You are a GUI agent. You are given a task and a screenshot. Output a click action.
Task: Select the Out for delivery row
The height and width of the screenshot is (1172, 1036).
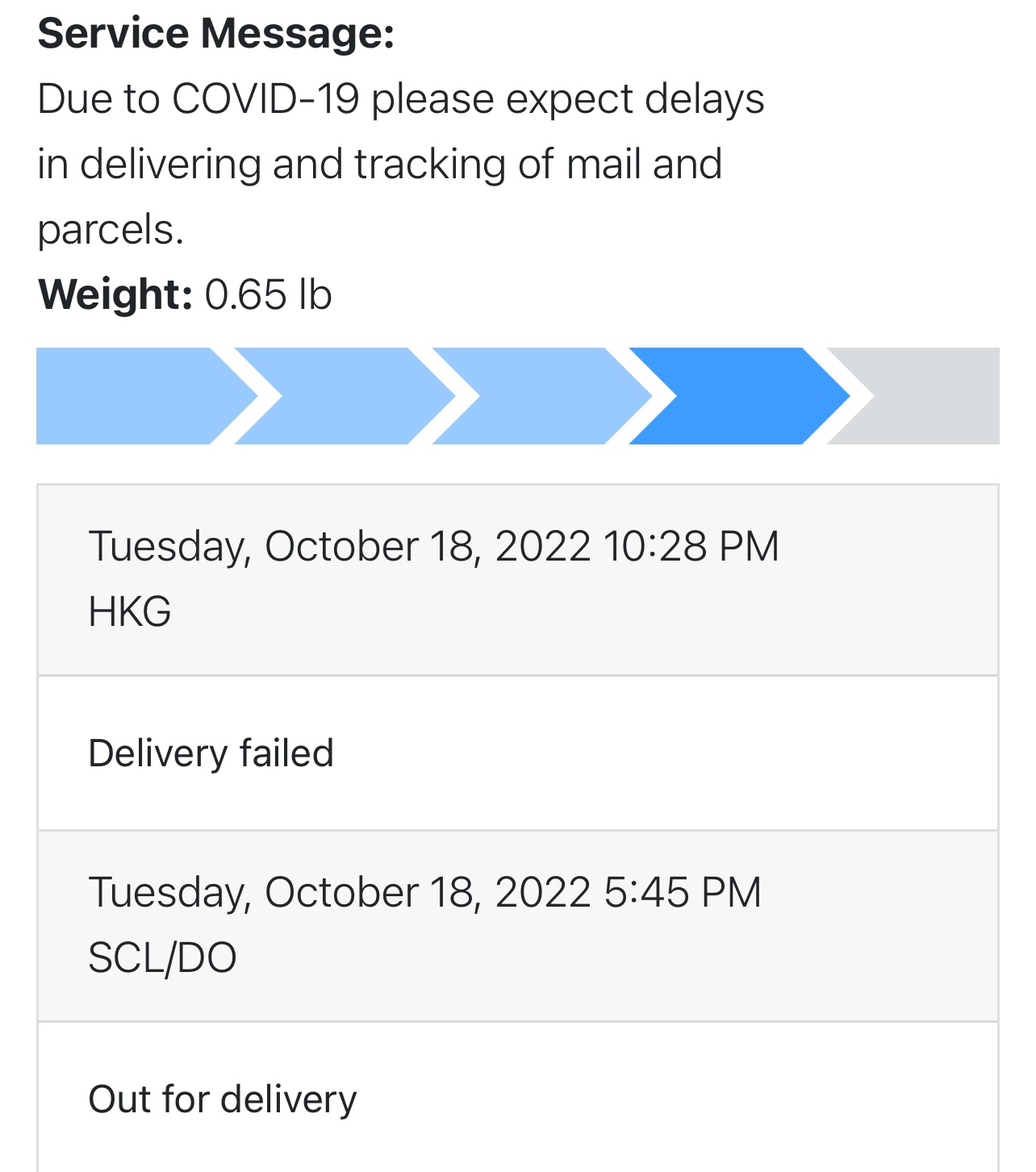(518, 1097)
